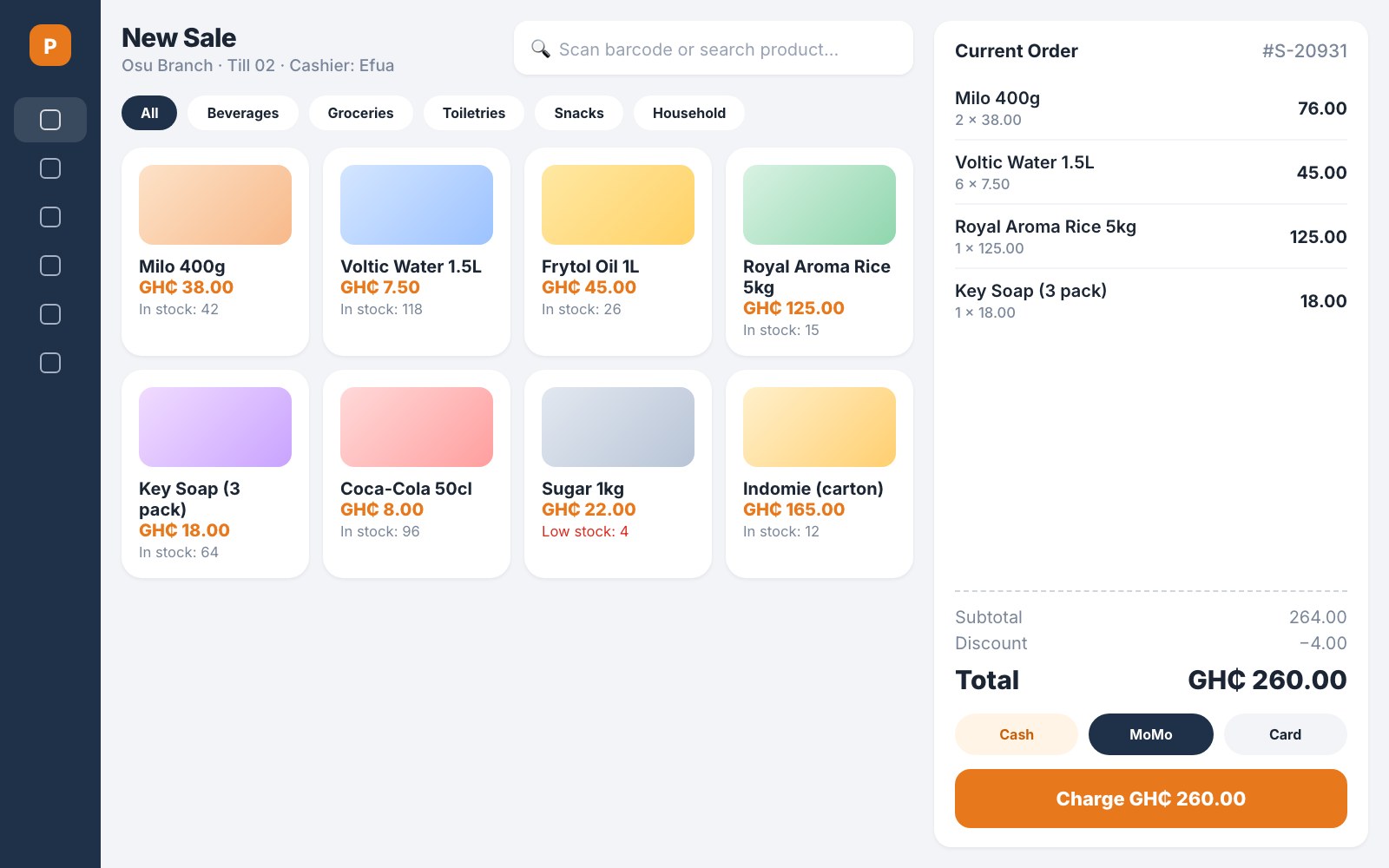Pick Card as payment method
This screenshot has width=1389, height=868.
(1286, 734)
